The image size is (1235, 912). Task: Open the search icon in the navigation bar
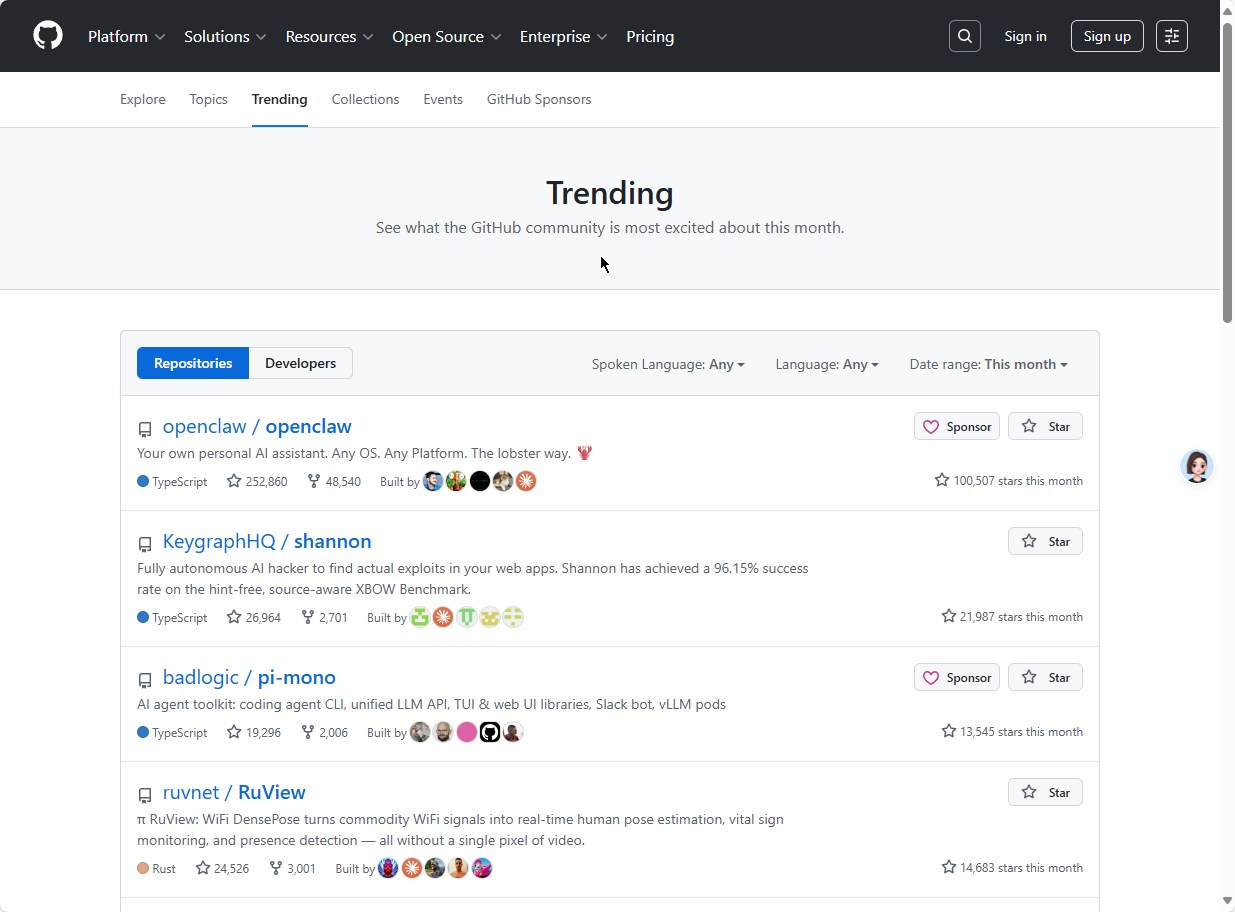(x=964, y=35)
